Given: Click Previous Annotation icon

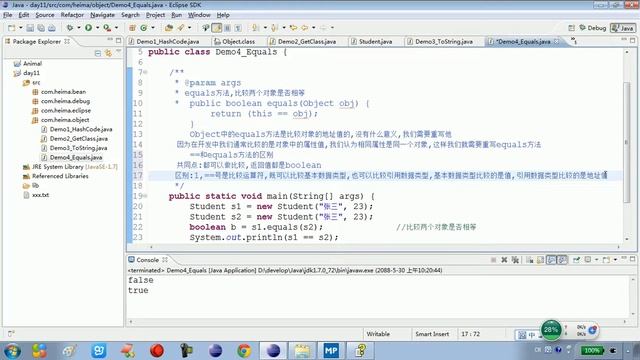Looking at the screenshot, I should pyautogui.click(x=274, y=28).
